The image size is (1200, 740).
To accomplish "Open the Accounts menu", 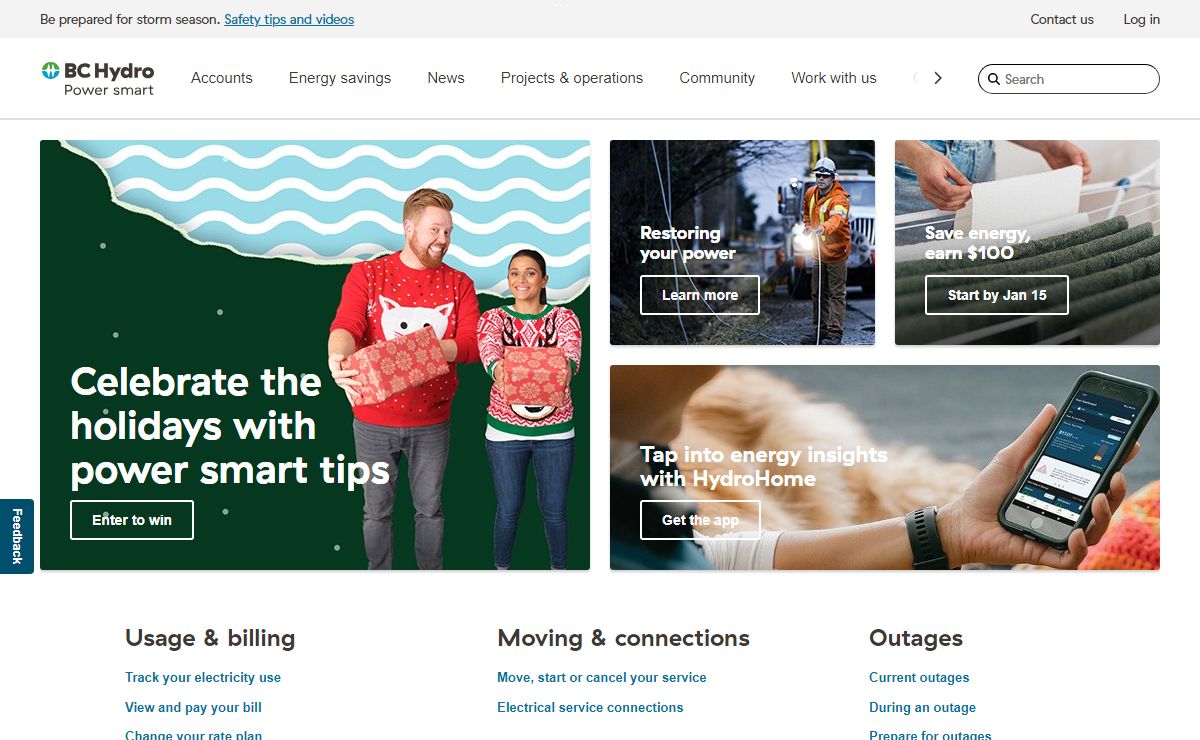I will coord(222,78).
